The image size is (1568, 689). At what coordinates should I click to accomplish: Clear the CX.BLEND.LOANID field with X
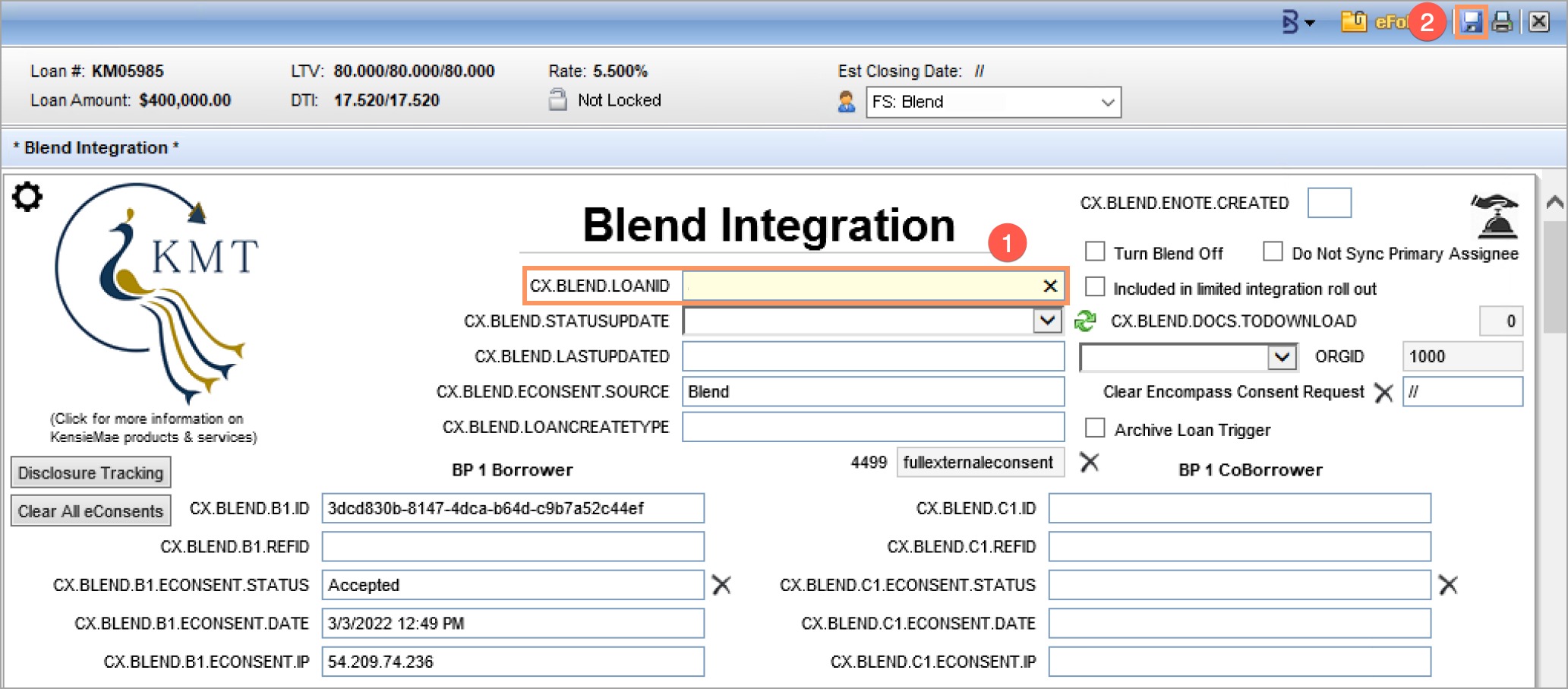(x=1050, y=286)
